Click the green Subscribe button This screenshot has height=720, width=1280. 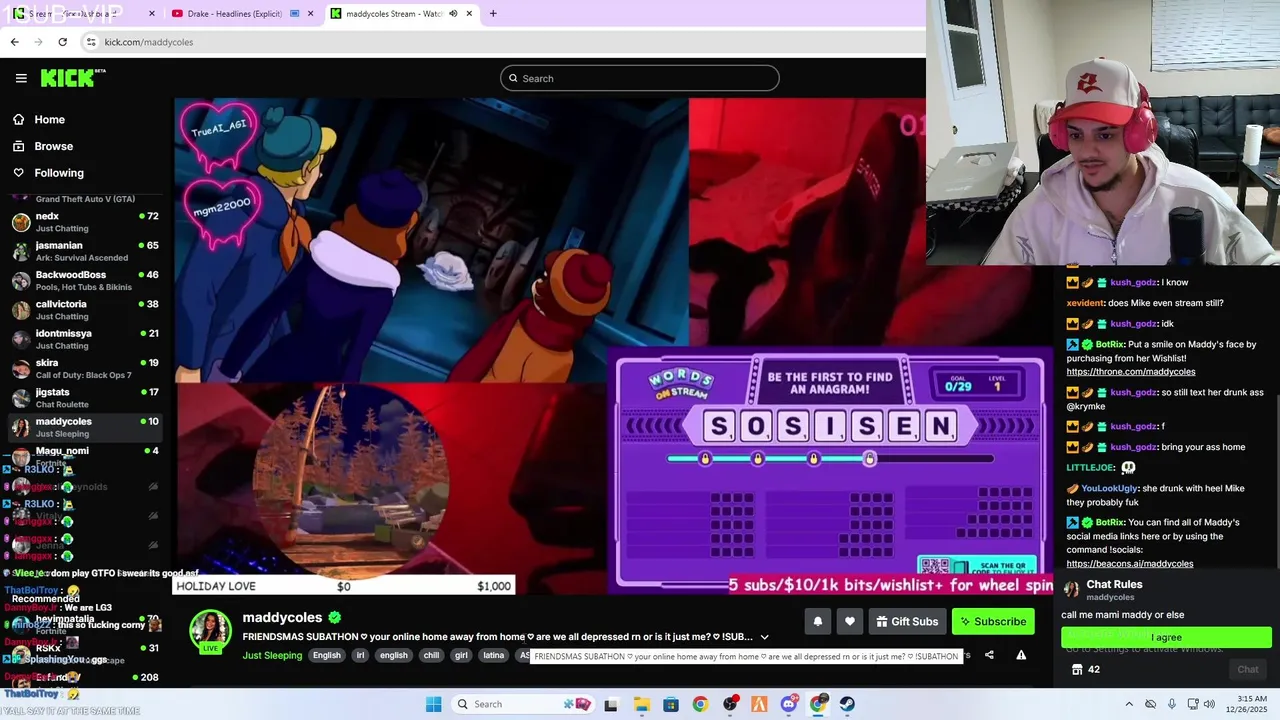[x=993, y=622]
